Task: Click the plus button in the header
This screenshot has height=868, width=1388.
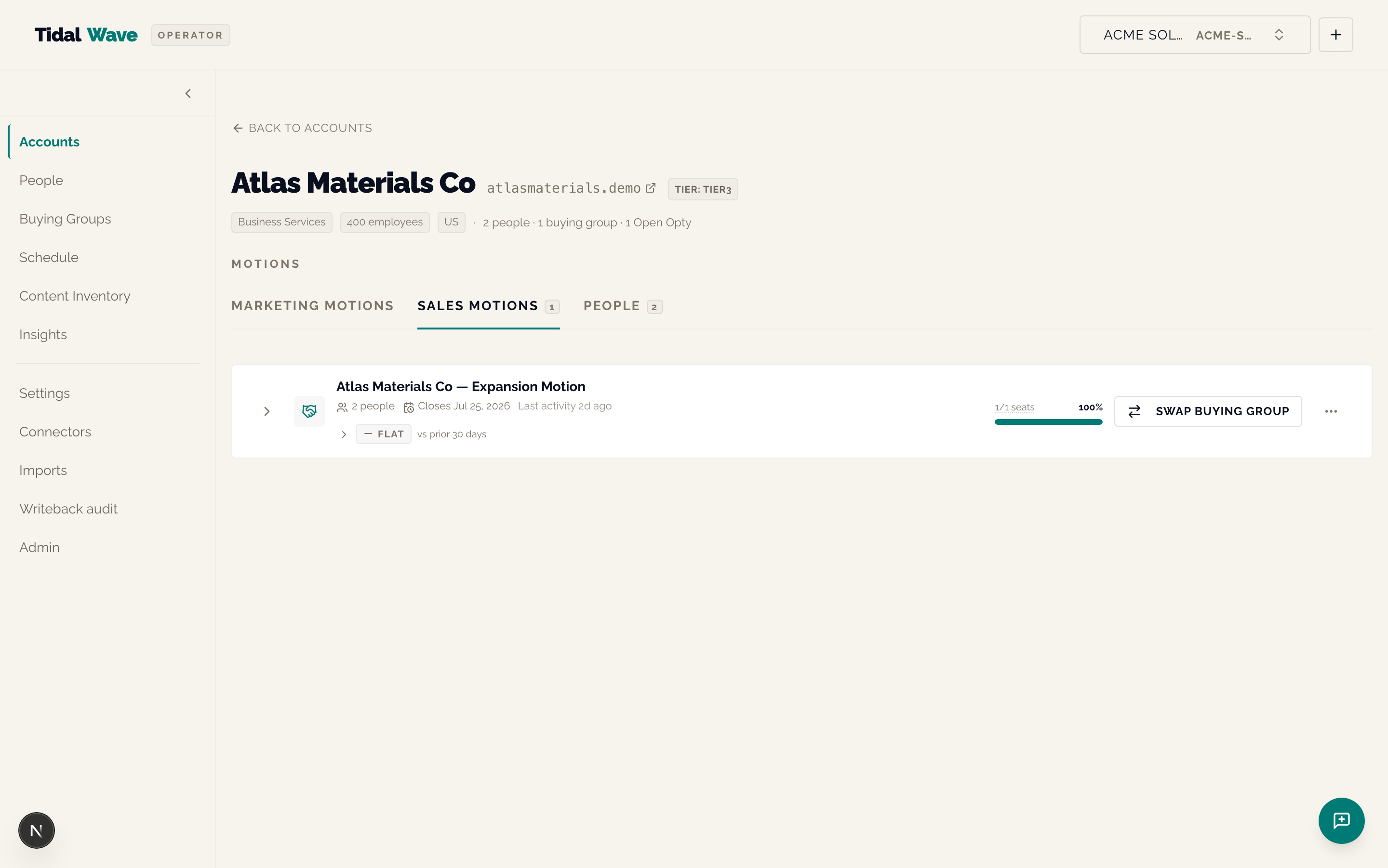Action: [x=1335, y=35]
